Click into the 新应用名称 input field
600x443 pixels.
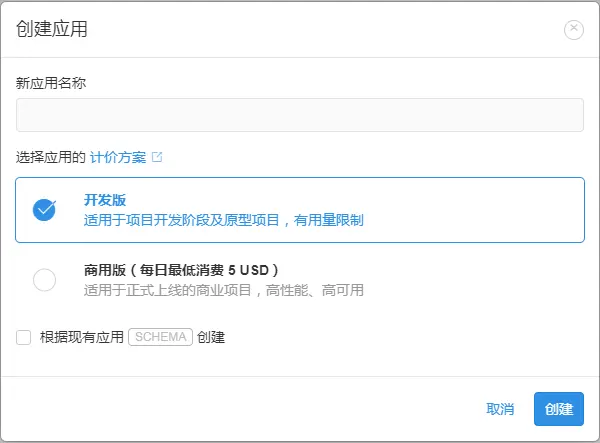299,115
